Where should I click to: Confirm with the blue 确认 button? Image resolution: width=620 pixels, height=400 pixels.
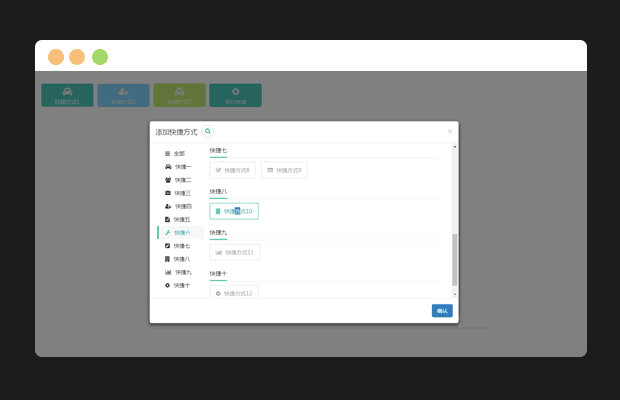(442, 311)
